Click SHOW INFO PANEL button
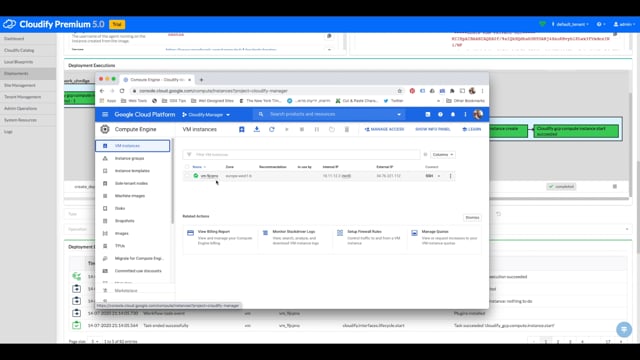The width and height of the screenshot is (640, 360). click(x=433, y=129)
